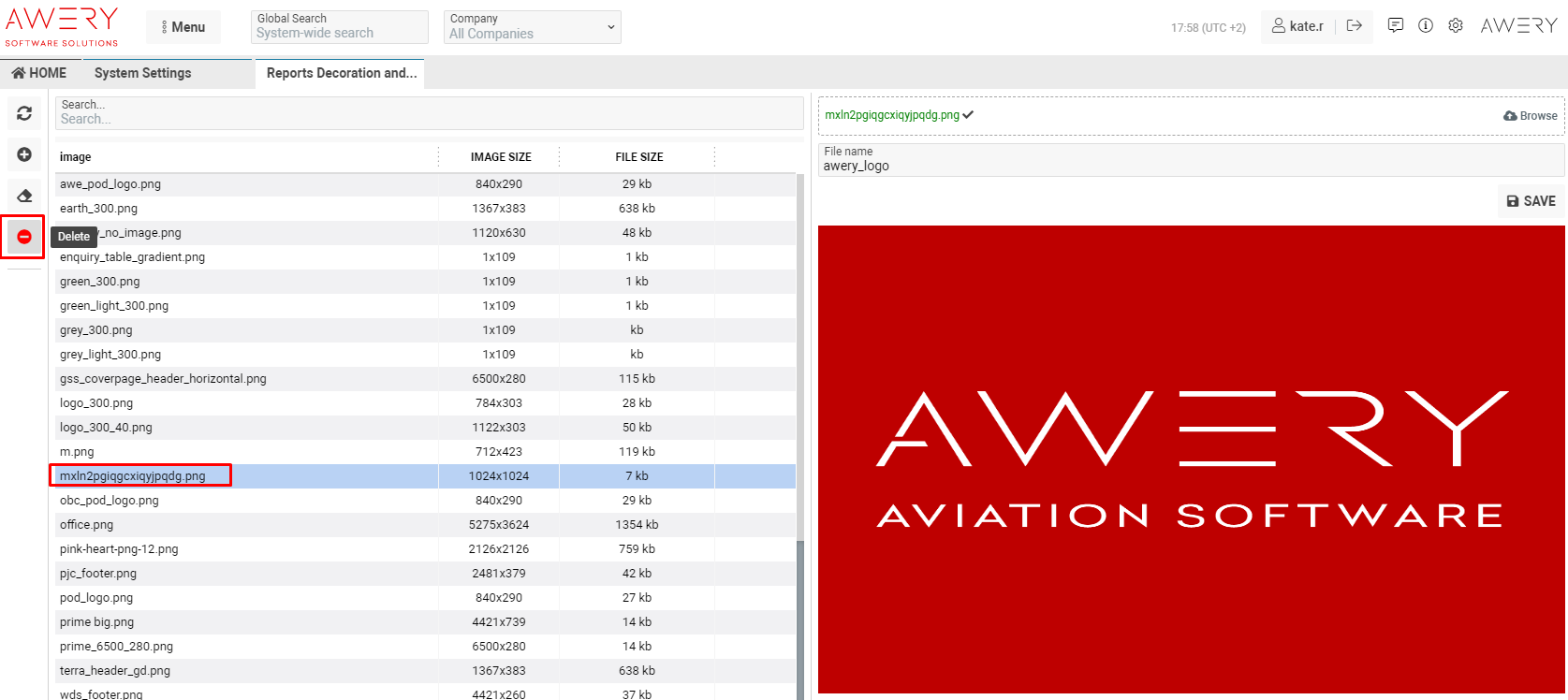
Task: Click the info circle icon
Action: coord(1425,26)
